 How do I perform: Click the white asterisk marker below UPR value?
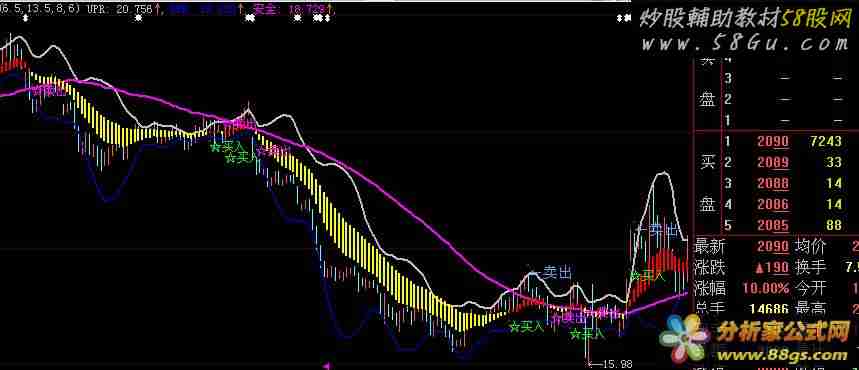coord(139,18)
